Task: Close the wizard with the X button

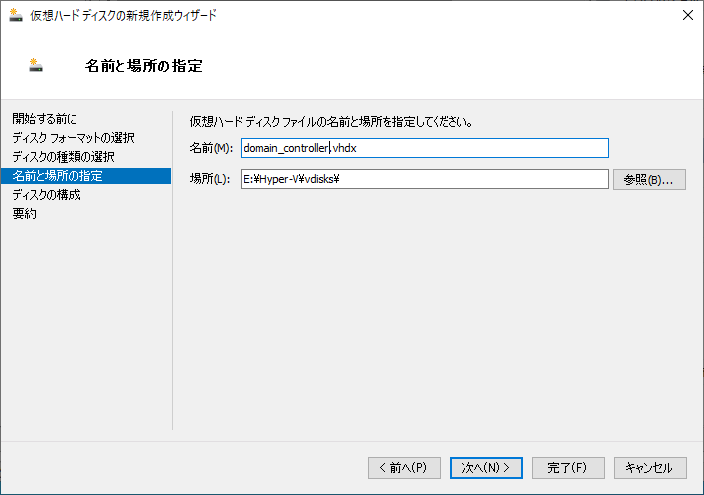Action: [x=687, y=15]
